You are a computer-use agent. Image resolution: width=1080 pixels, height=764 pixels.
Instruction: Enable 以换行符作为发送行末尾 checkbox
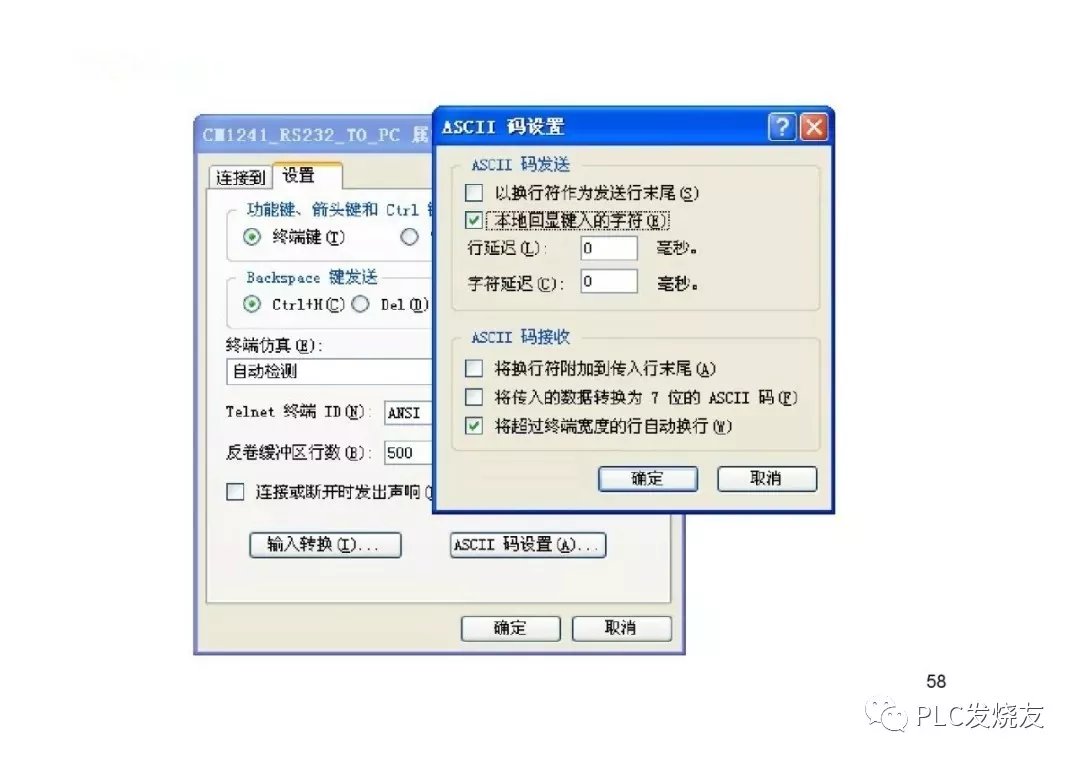[x=474, y=192]
